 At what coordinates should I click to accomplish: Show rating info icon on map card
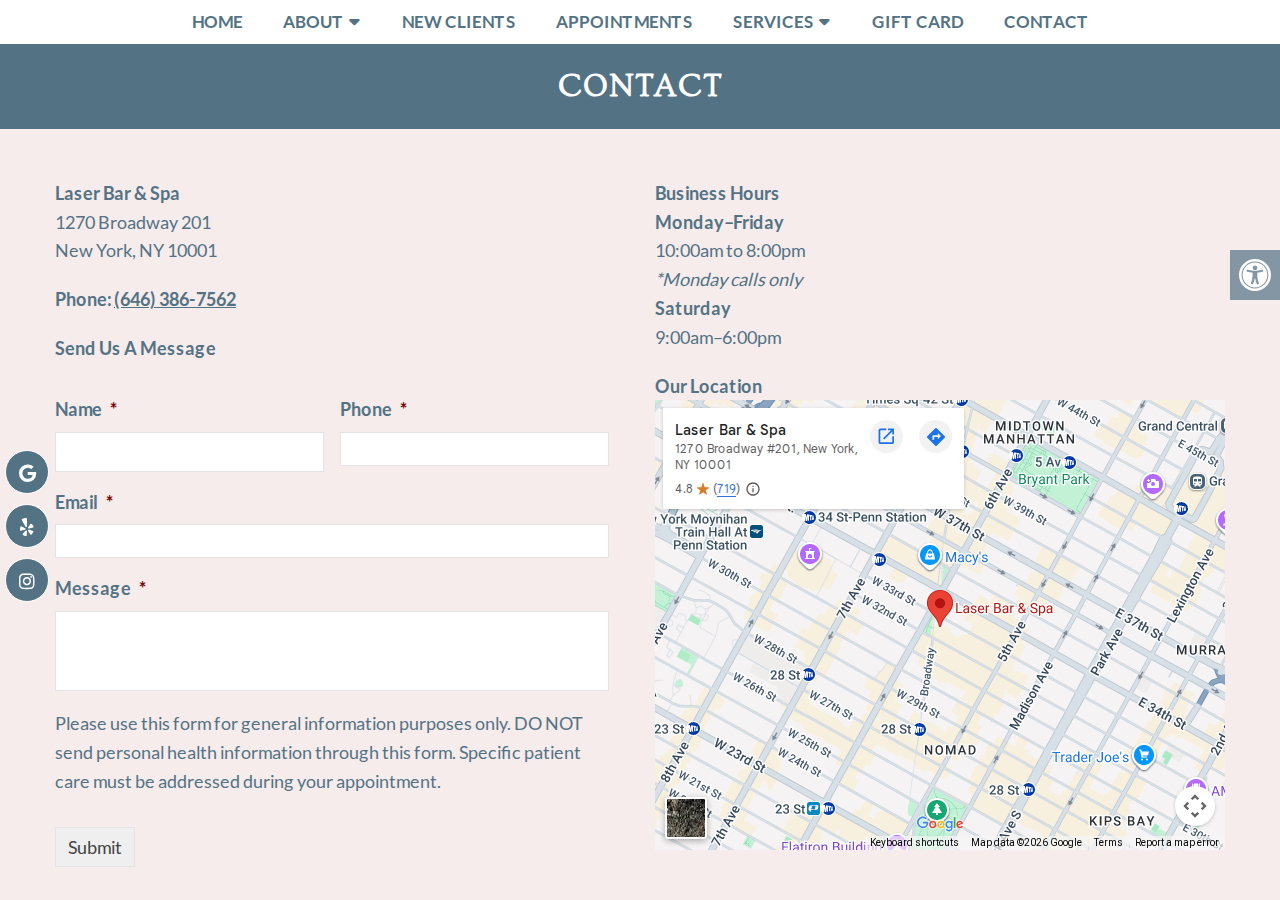(753, 489)
